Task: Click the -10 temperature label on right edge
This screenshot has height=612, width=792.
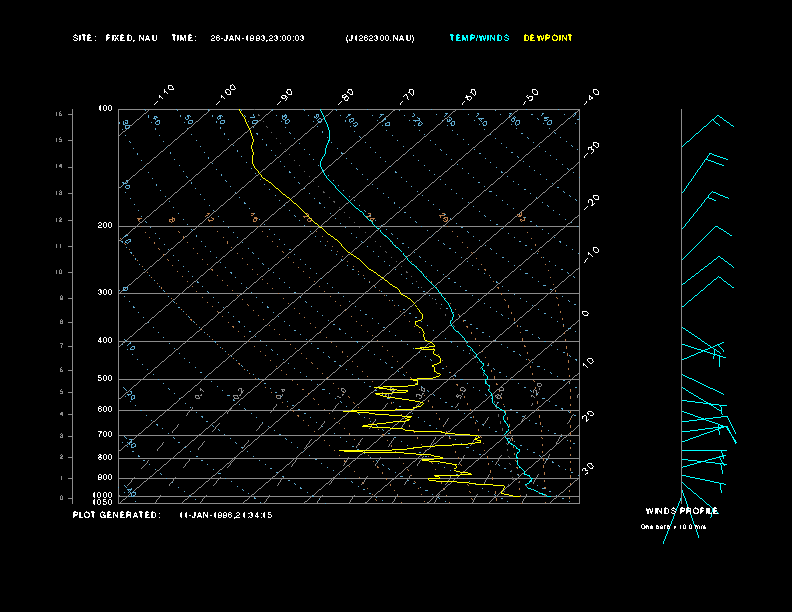Action: [x=591, y=255]
